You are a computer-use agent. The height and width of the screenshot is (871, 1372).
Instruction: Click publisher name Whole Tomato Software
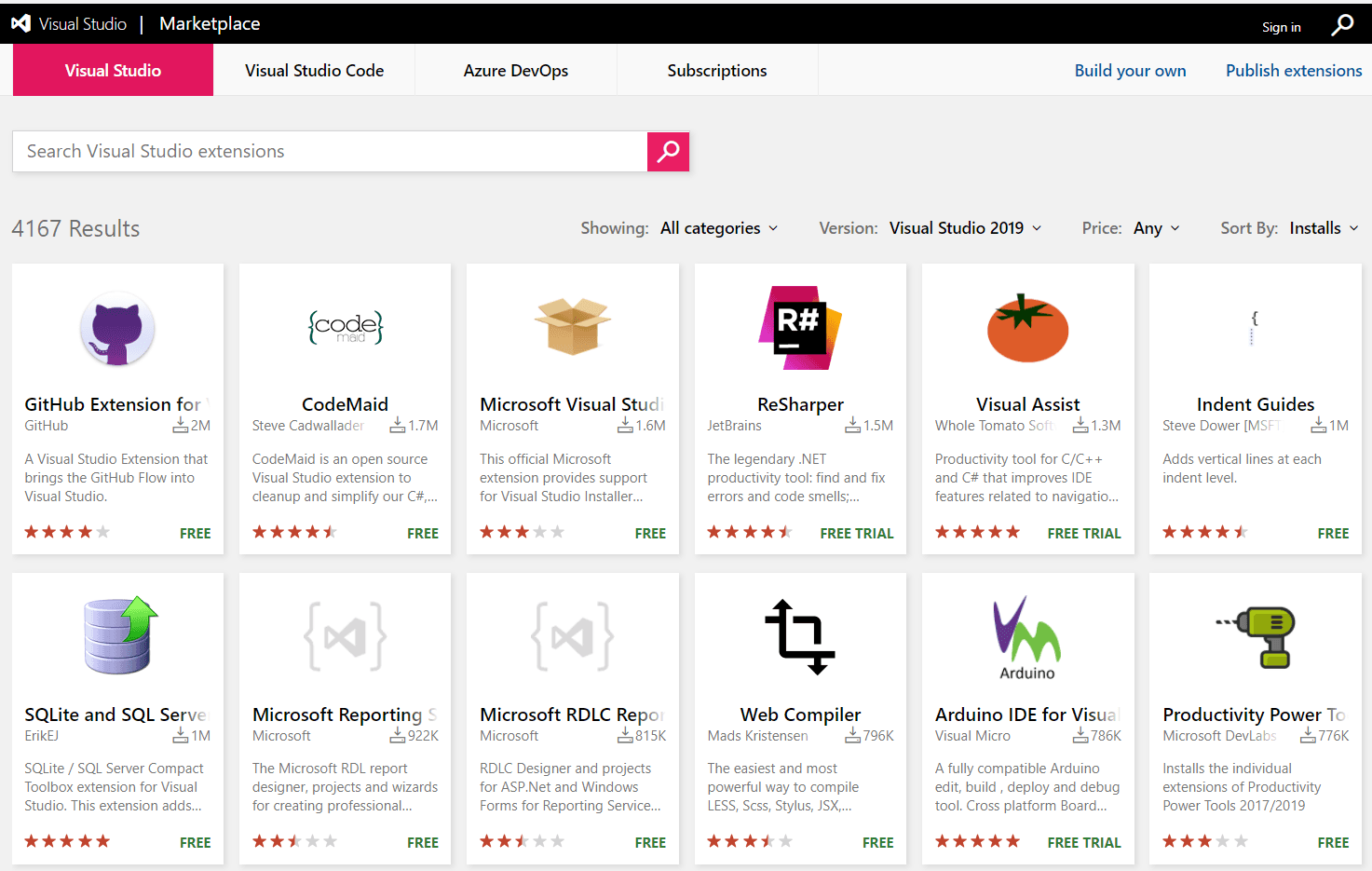pyautogui.click(x=994, y=426)
